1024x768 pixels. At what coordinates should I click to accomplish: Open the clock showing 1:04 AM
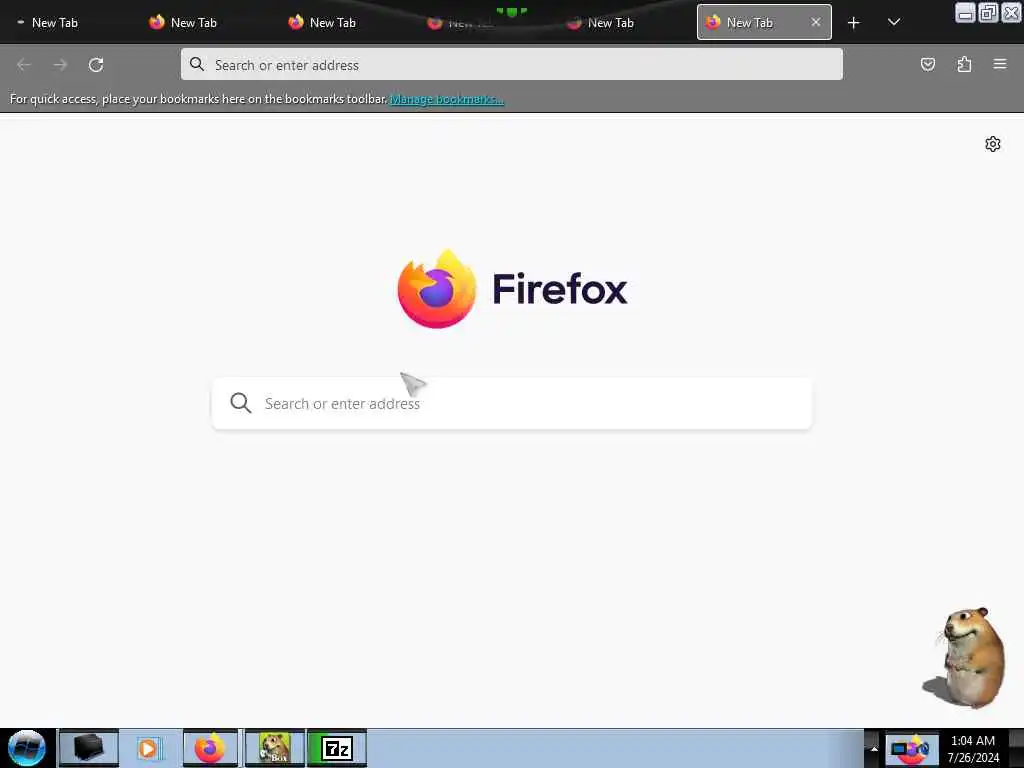tap(973, 748)
